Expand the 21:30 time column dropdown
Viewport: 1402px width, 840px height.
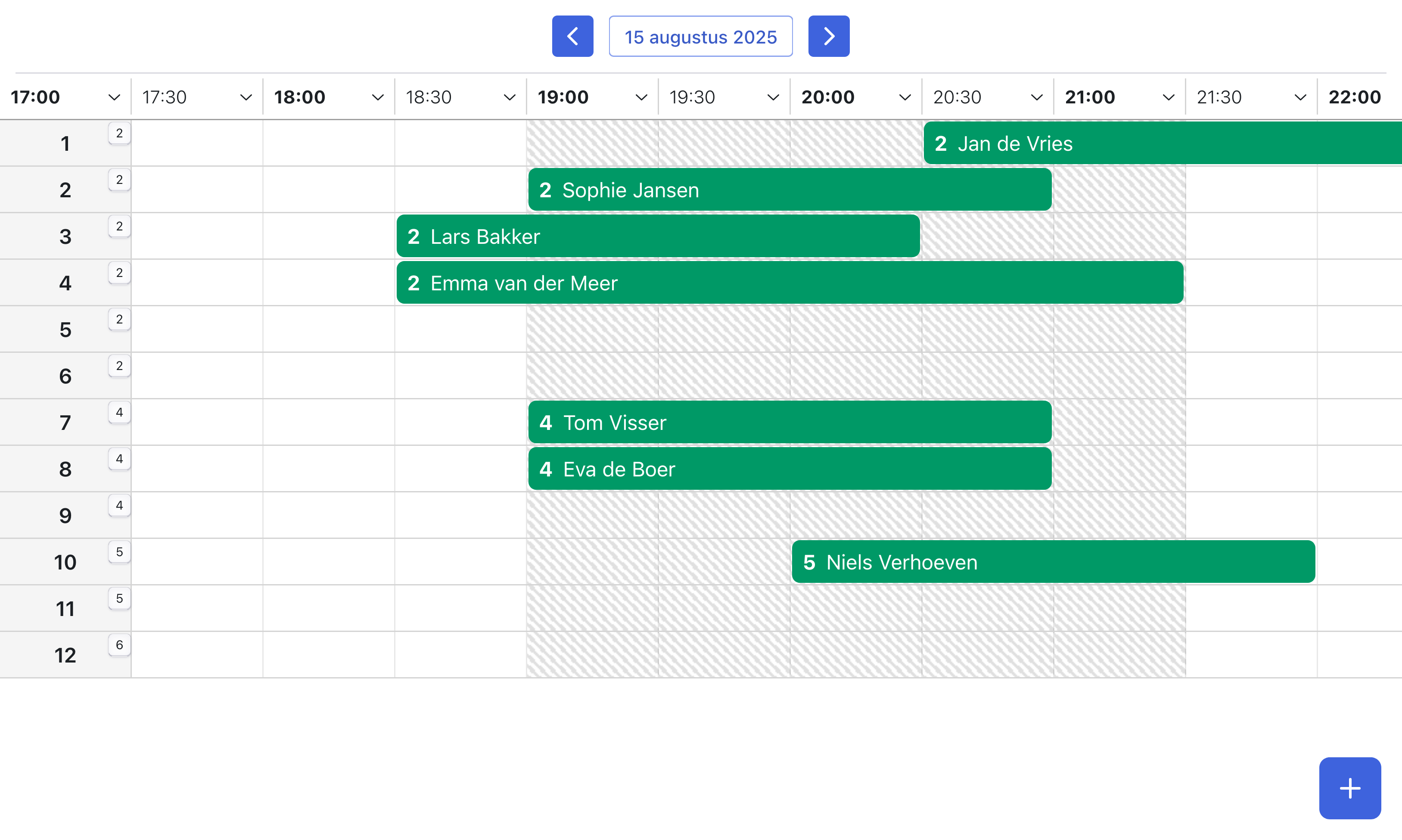pyautogui.click(x=1300, y=97)
